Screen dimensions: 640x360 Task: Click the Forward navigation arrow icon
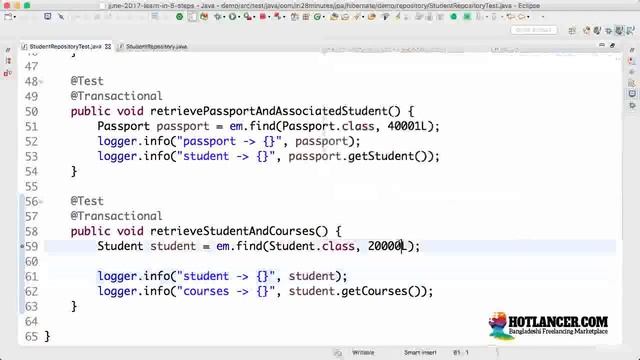point(522,17)
